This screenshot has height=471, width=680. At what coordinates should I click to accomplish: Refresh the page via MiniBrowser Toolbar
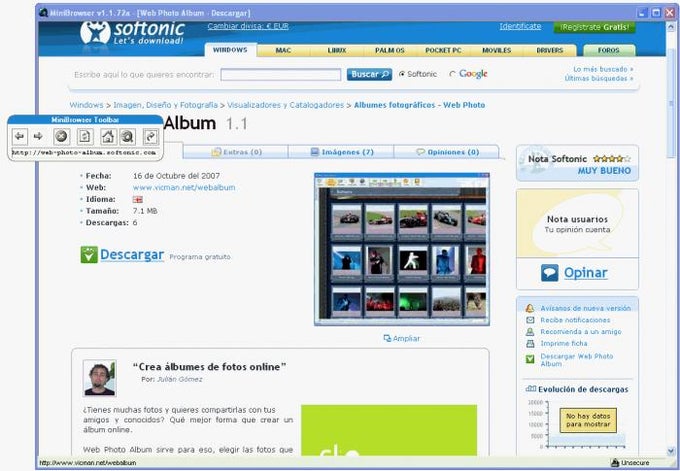click(85, 137)
